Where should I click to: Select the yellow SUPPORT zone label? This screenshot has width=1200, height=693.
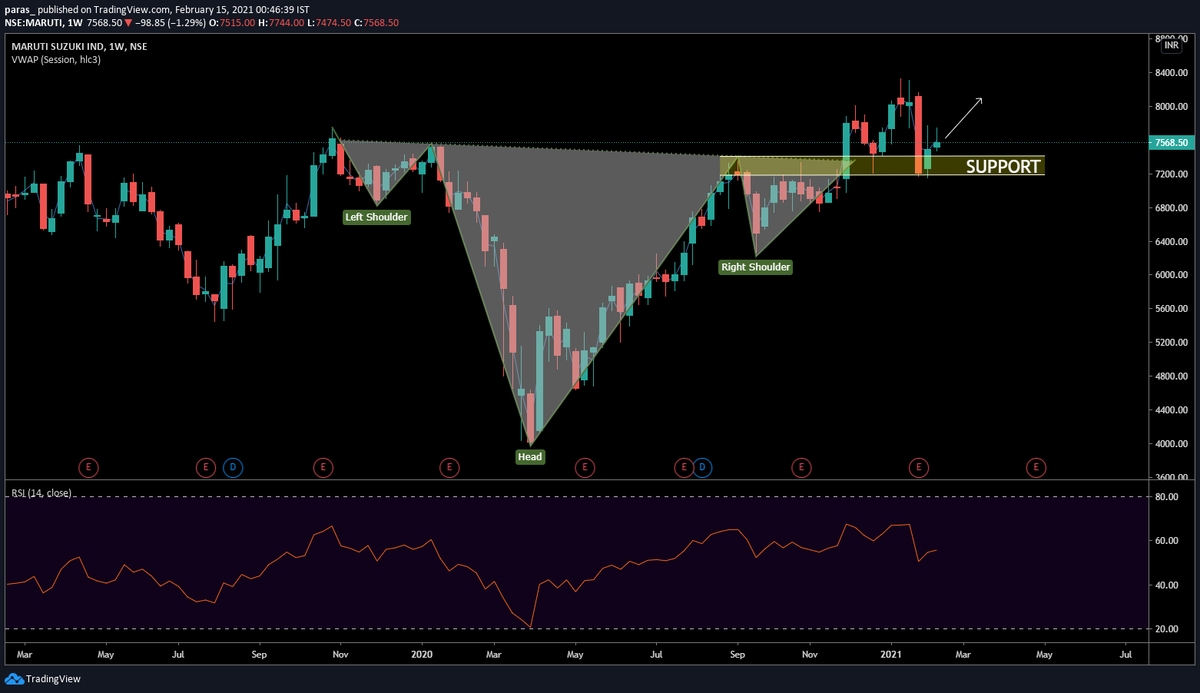[1003, 166]
